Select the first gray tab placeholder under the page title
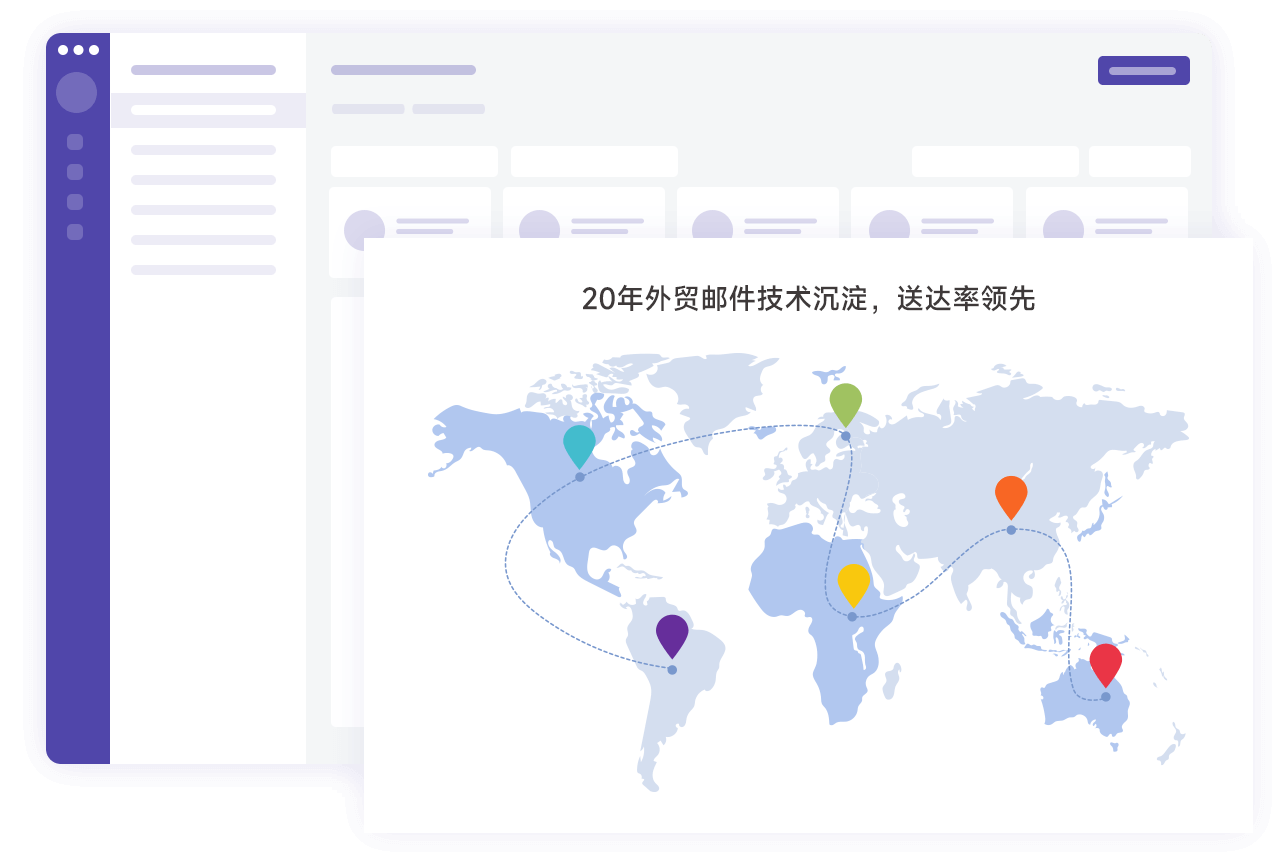 368,109
